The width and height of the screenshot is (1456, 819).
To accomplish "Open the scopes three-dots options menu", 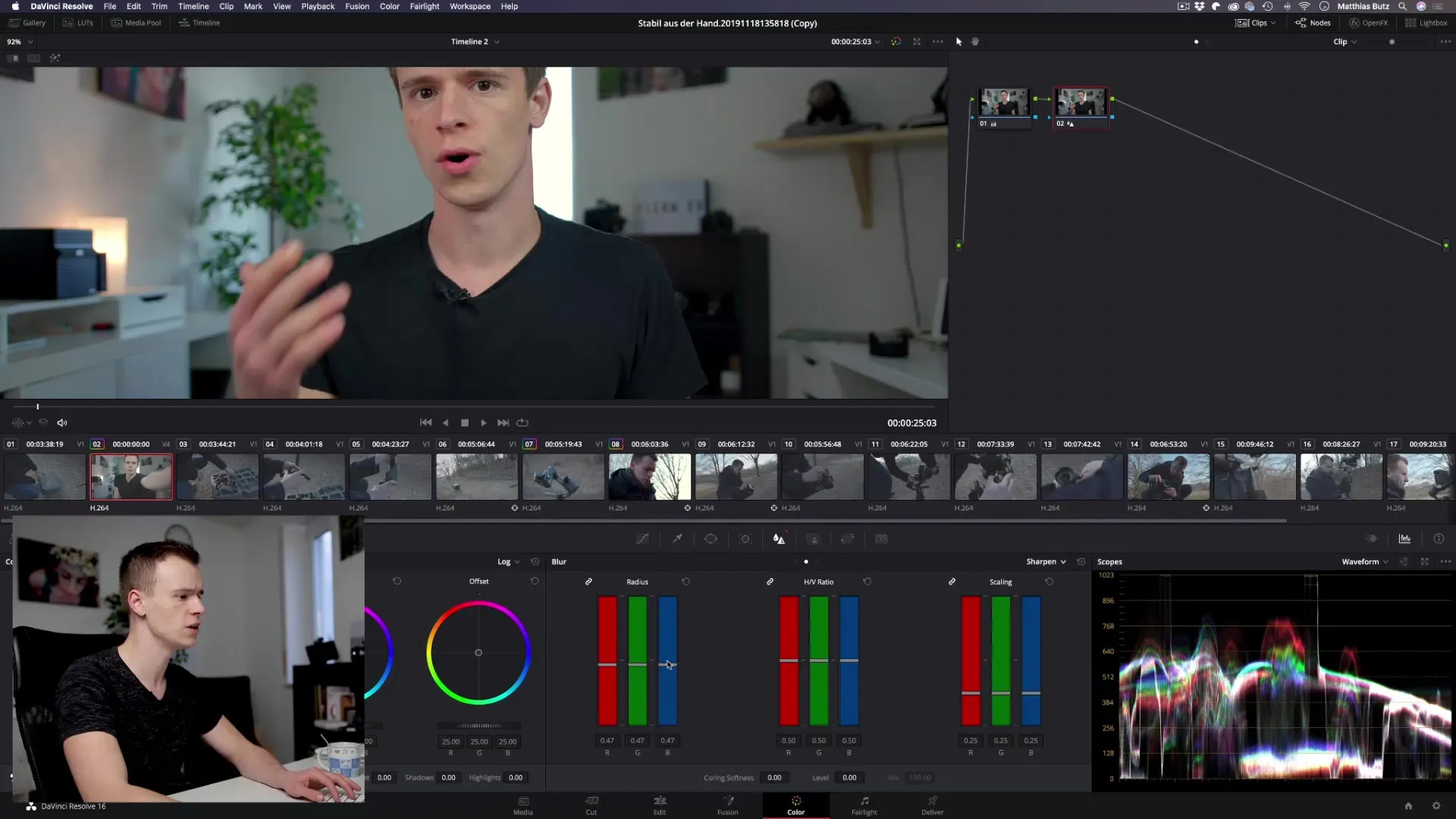I will tap(1445, 562).
